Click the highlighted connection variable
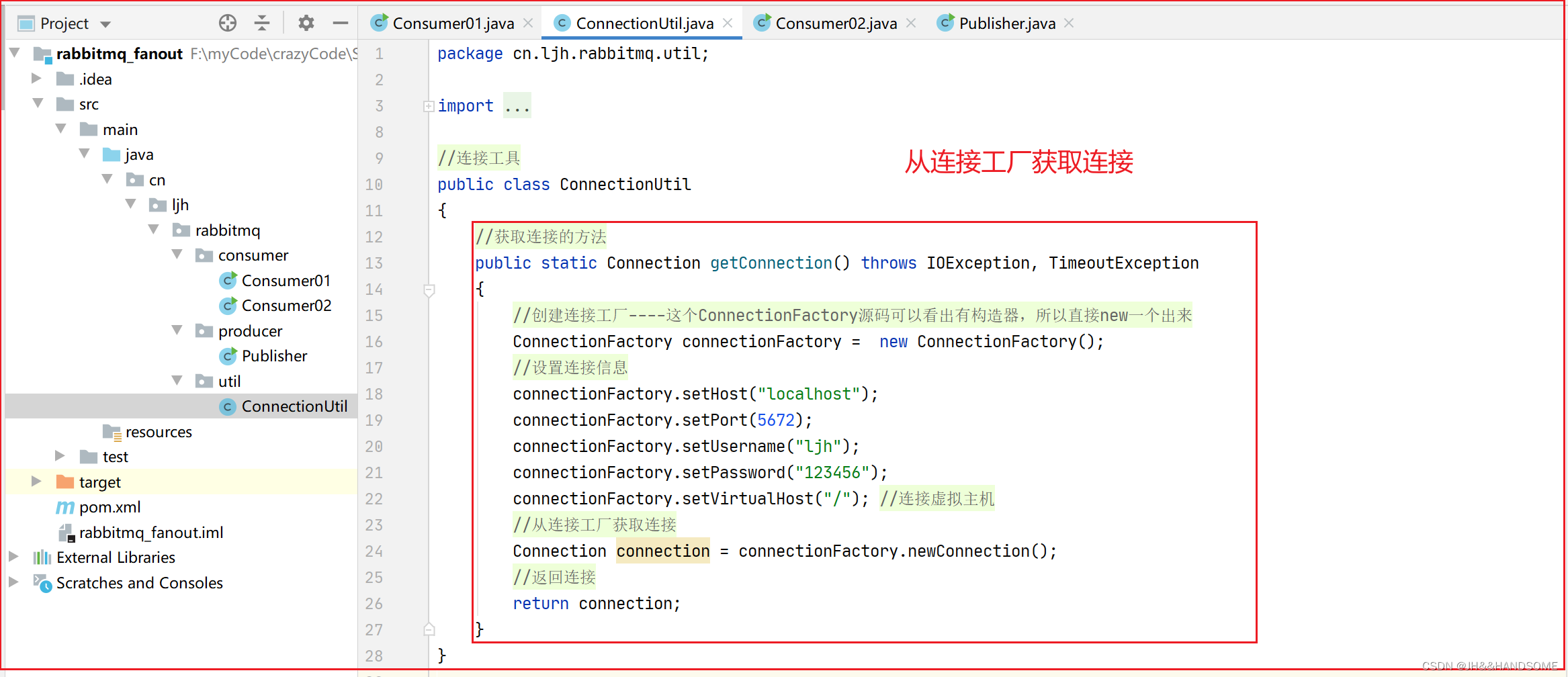Viewport: 1568px width, 677px height. (663, 551)
